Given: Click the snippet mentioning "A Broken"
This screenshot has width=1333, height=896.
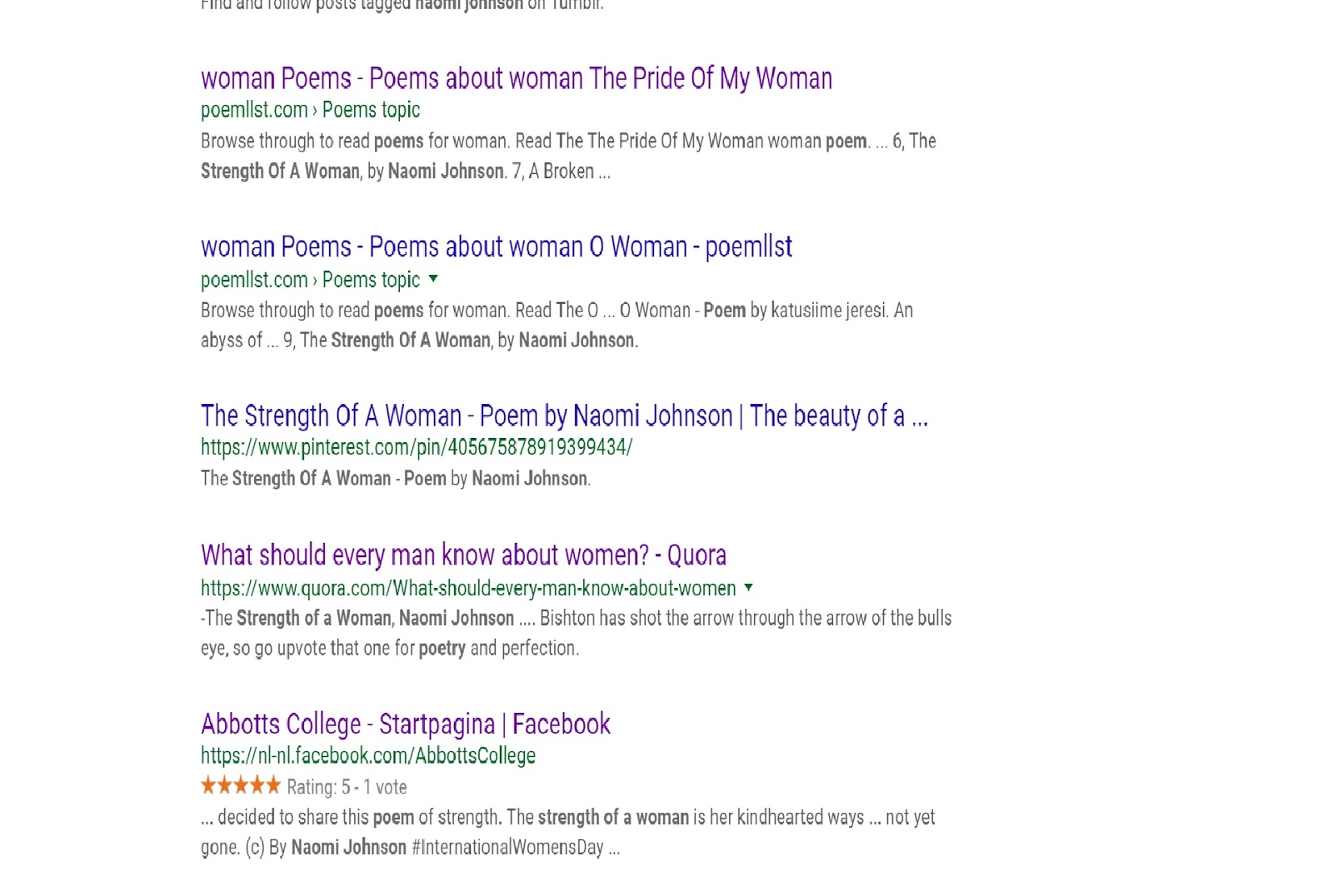Looking at the screenshot, I should [567, 157].
